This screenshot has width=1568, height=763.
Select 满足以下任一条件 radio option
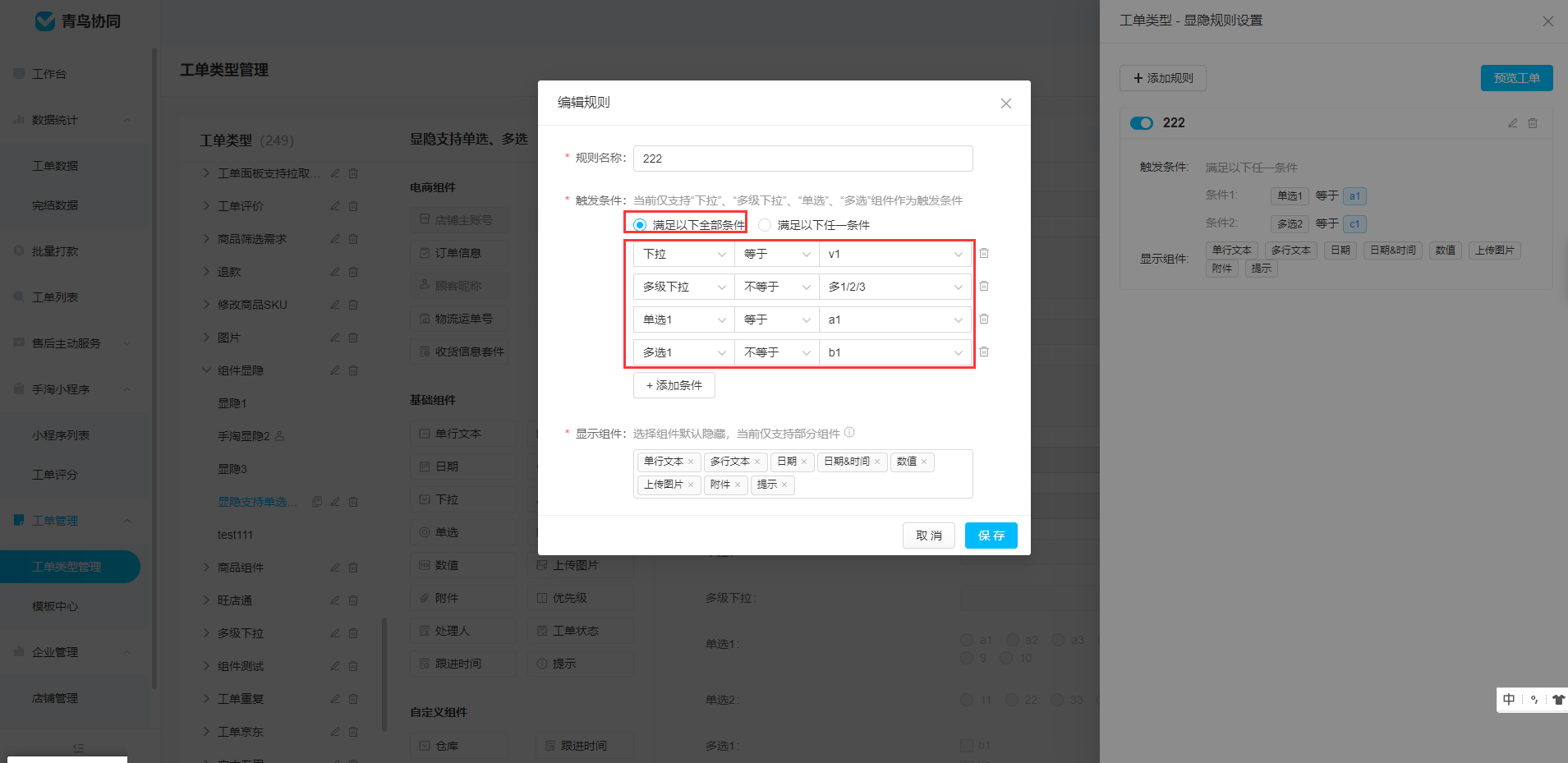pos(765,225)
